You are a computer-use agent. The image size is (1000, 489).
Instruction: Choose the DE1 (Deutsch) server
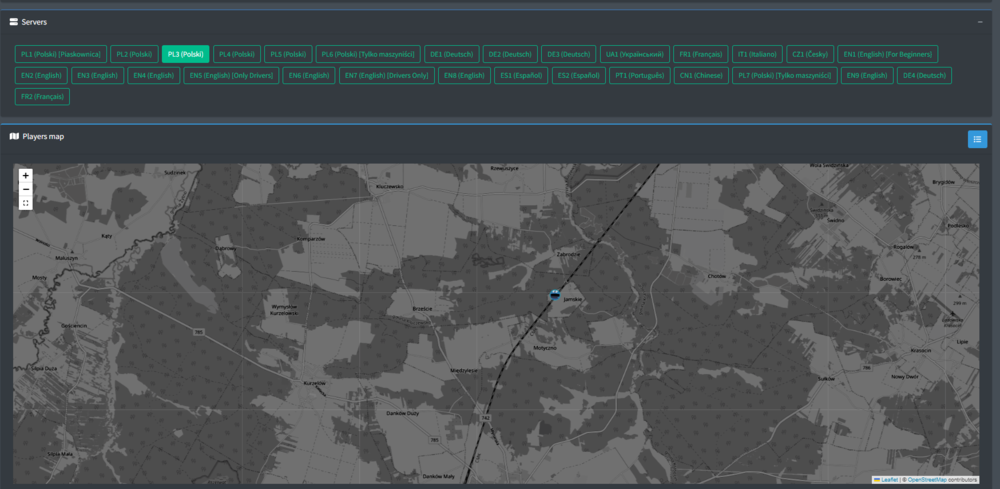click(451, 54)
